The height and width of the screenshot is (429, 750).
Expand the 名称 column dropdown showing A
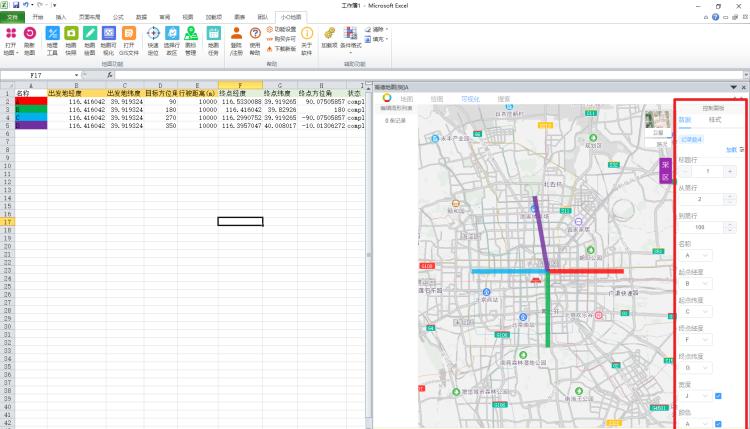(x=697, y=255)
